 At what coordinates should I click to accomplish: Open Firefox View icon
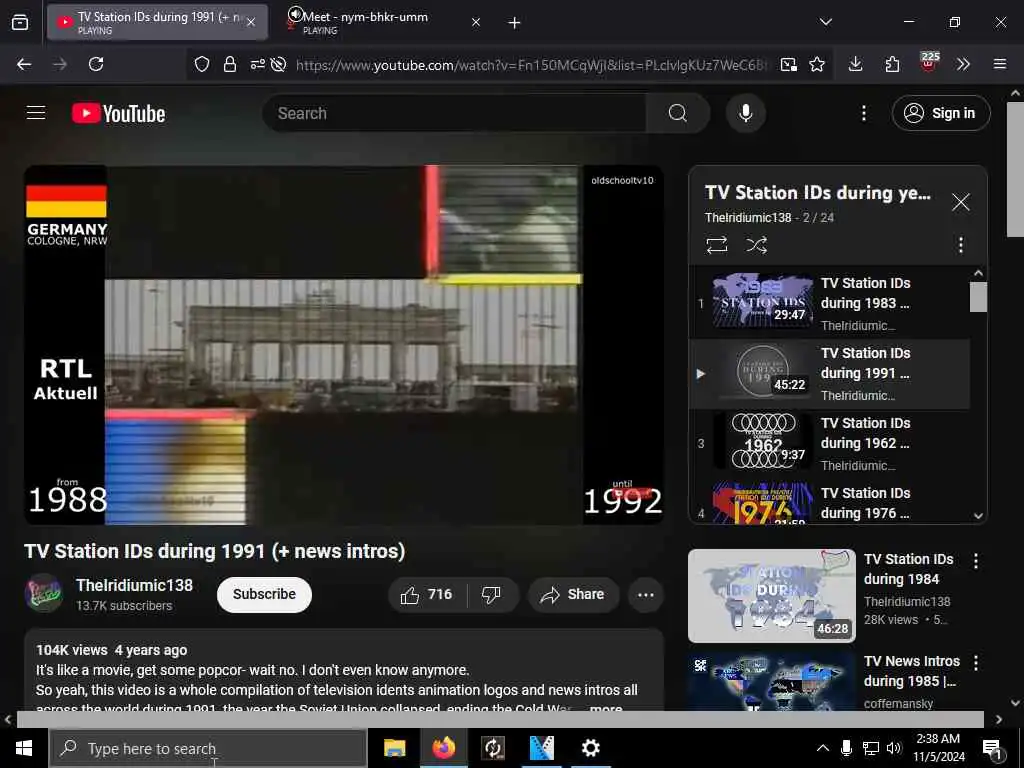(20, 22)
